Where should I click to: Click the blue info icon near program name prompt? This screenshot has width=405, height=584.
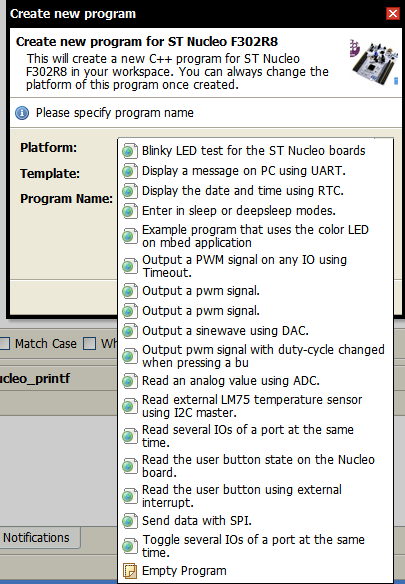click(x=22, y=113)
